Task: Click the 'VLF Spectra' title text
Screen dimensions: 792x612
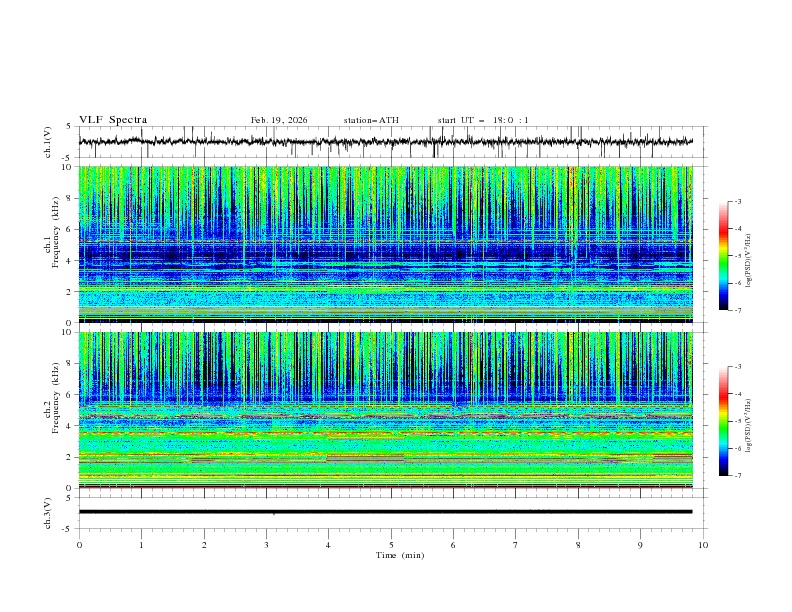Action: [x=113, y=120]
